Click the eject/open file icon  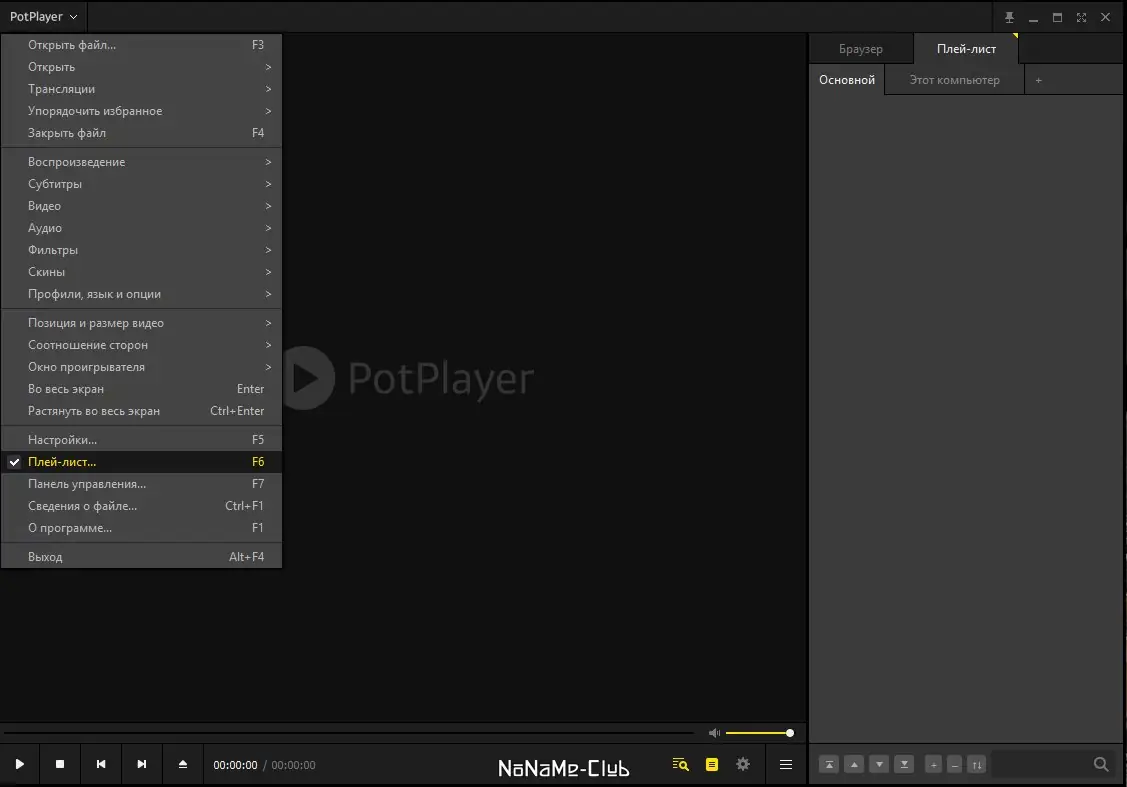(x=183, y=765)
